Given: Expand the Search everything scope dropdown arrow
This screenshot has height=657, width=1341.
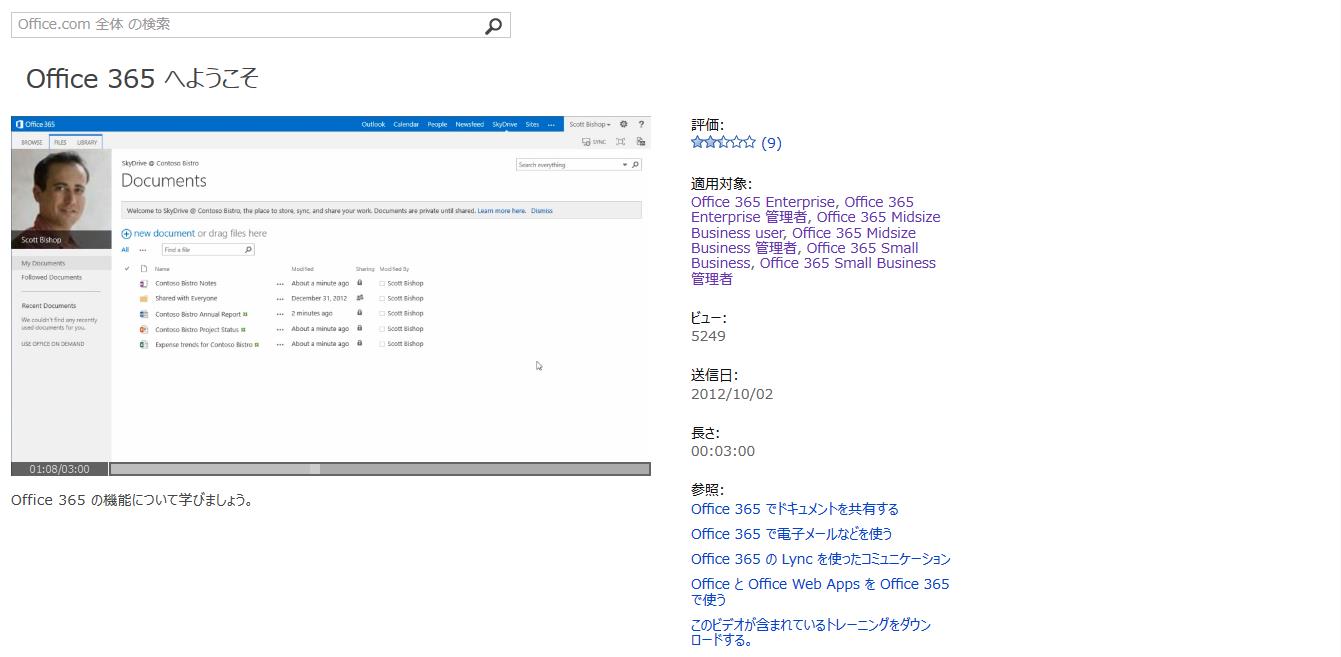Looking at the screenshot, I should [625, 164].
